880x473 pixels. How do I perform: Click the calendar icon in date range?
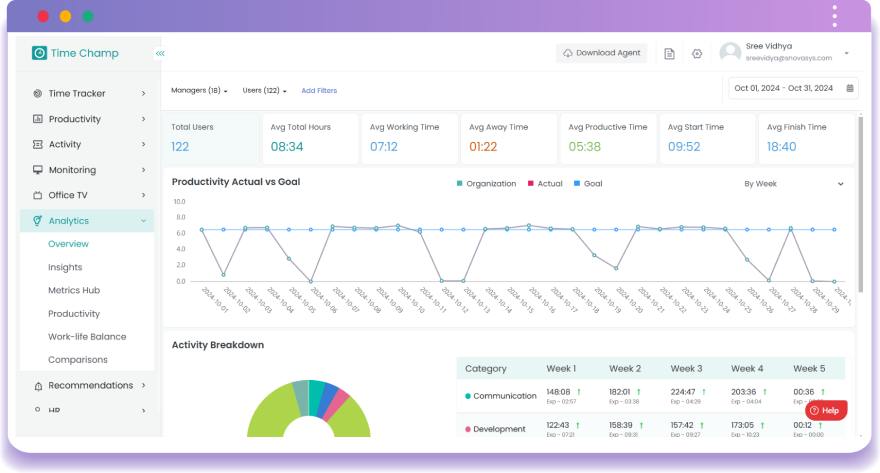[850, 88]
